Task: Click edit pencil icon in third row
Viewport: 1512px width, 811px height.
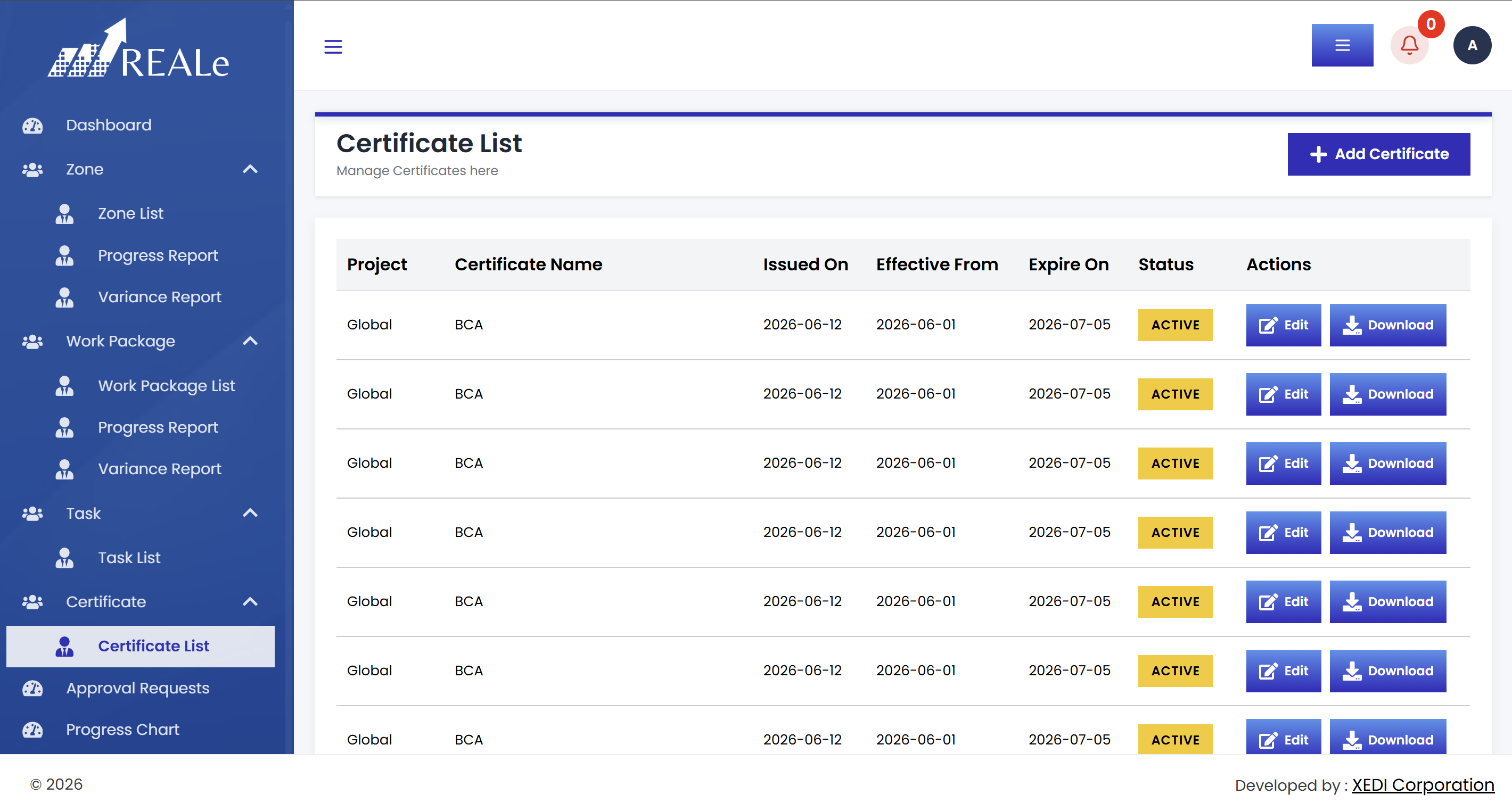Action: point(1268,464)
